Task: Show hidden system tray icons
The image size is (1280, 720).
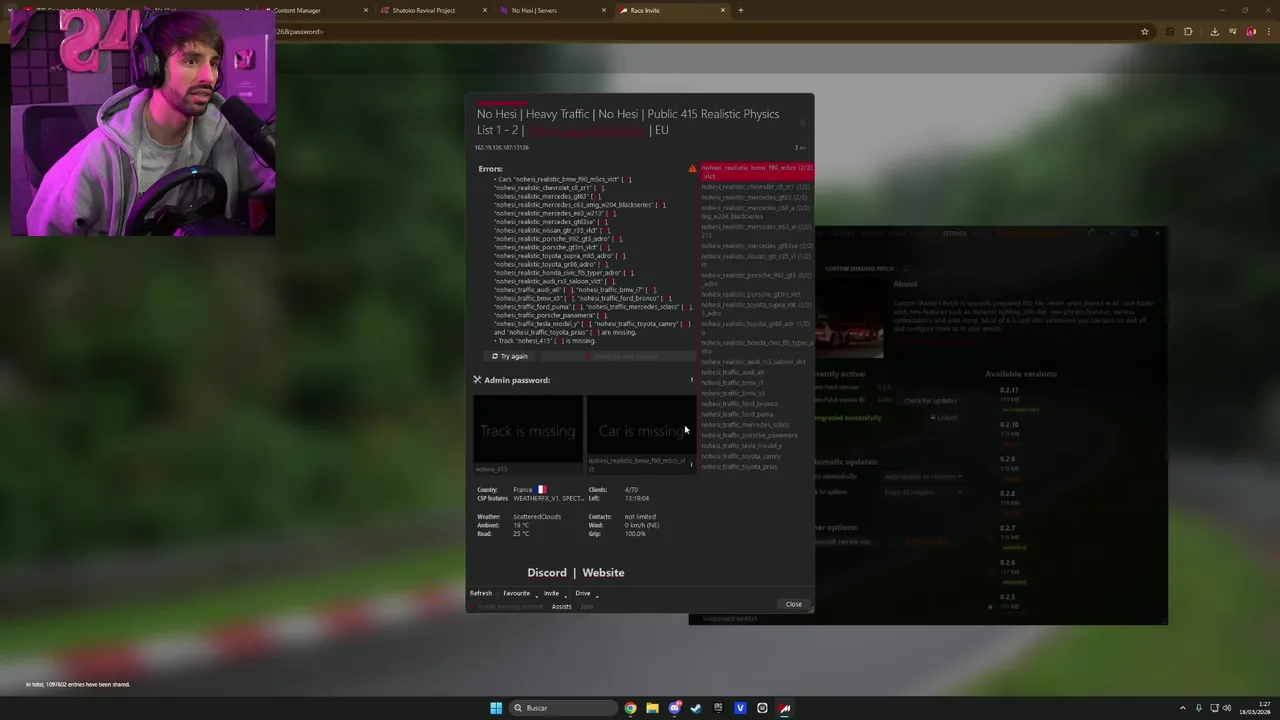Action: 1182,708
